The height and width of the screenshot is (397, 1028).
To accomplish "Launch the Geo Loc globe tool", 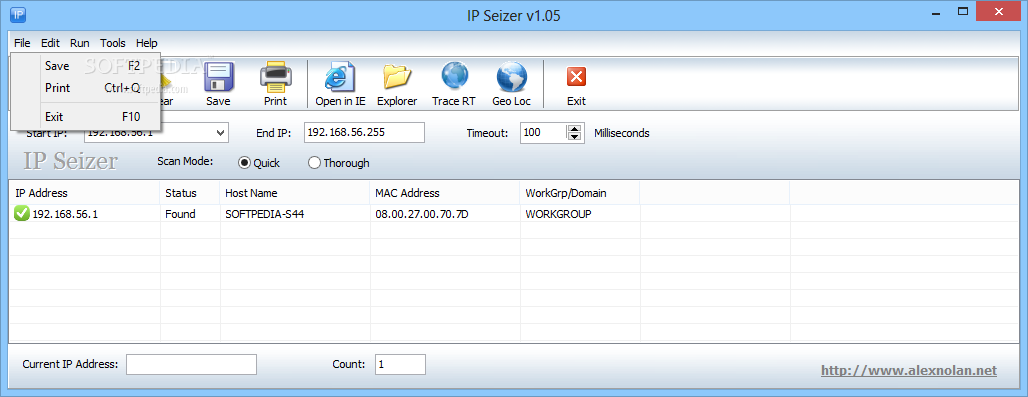I will [511, 77].
